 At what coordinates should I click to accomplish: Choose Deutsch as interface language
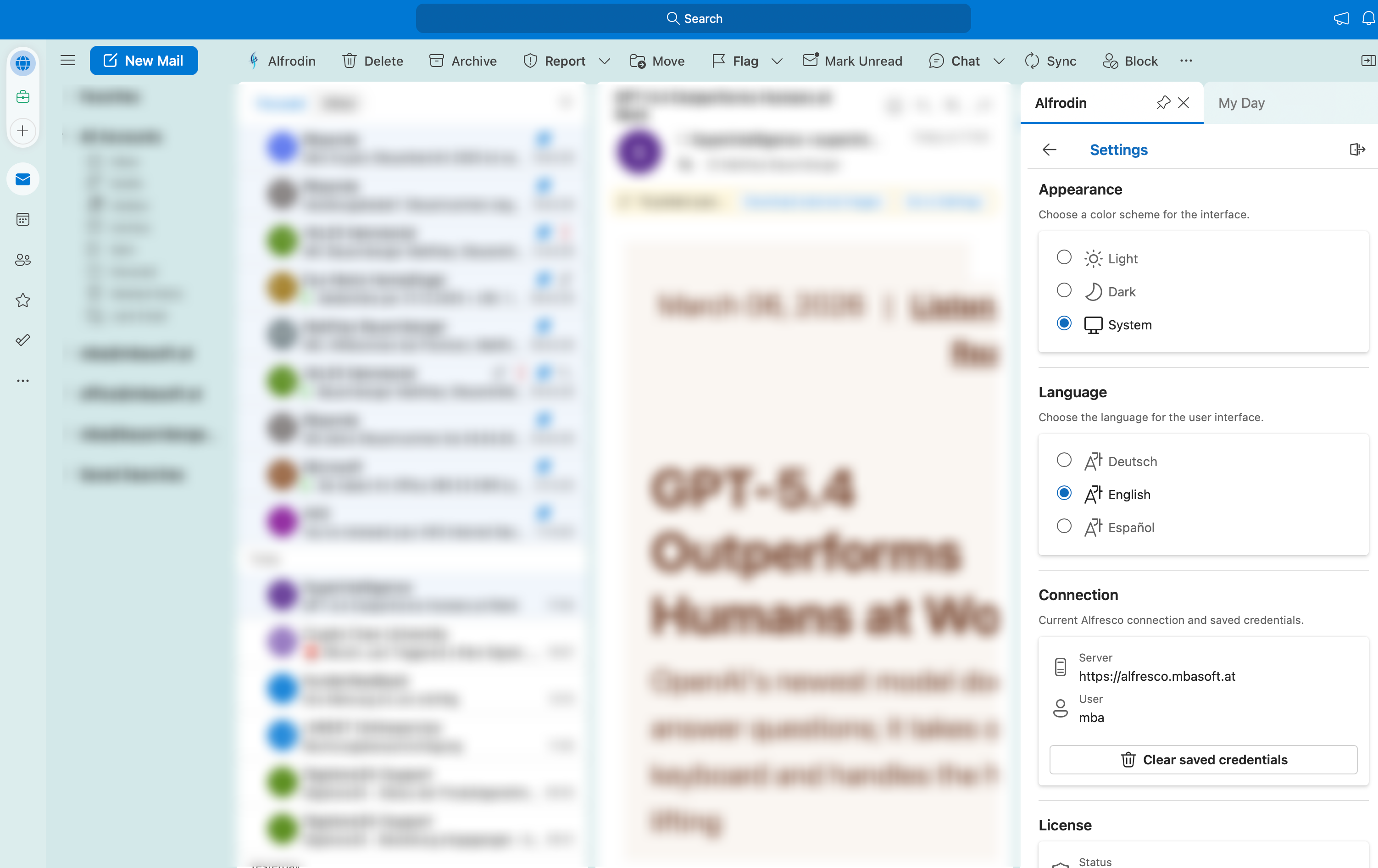(1064, 461)
